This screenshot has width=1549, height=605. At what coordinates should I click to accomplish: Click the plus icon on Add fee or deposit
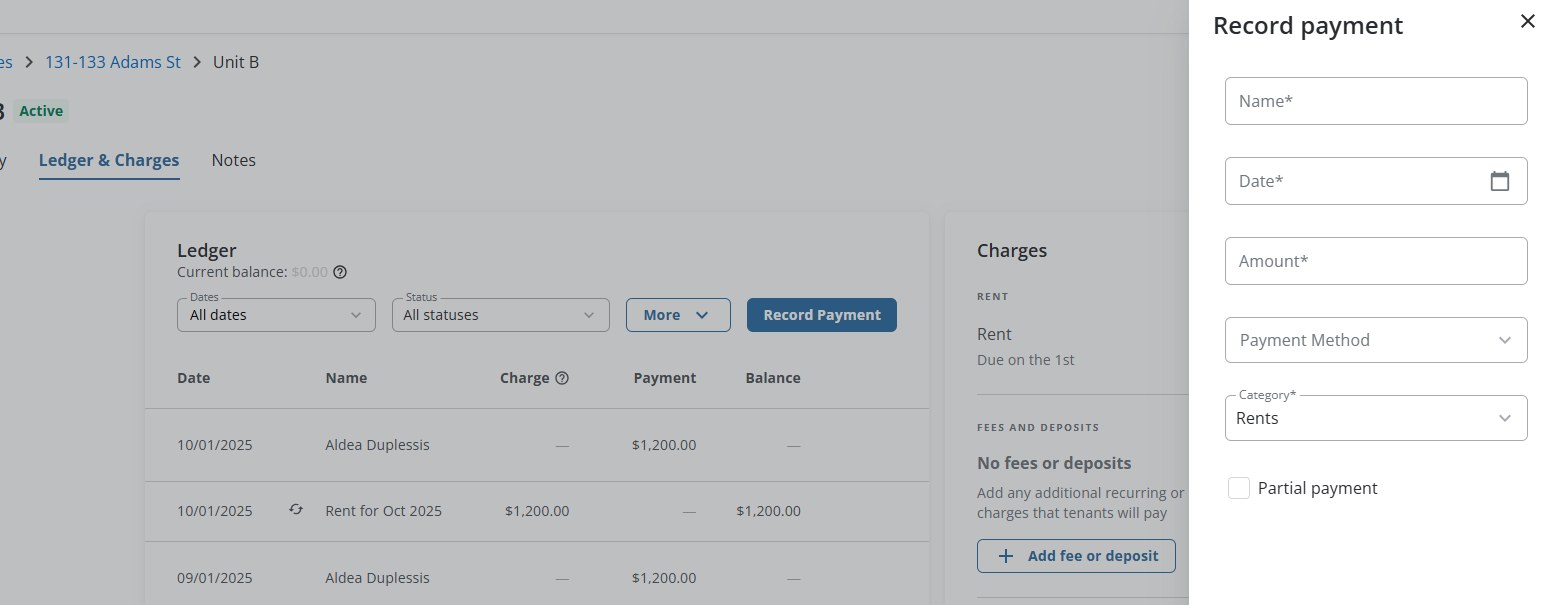1006,556
